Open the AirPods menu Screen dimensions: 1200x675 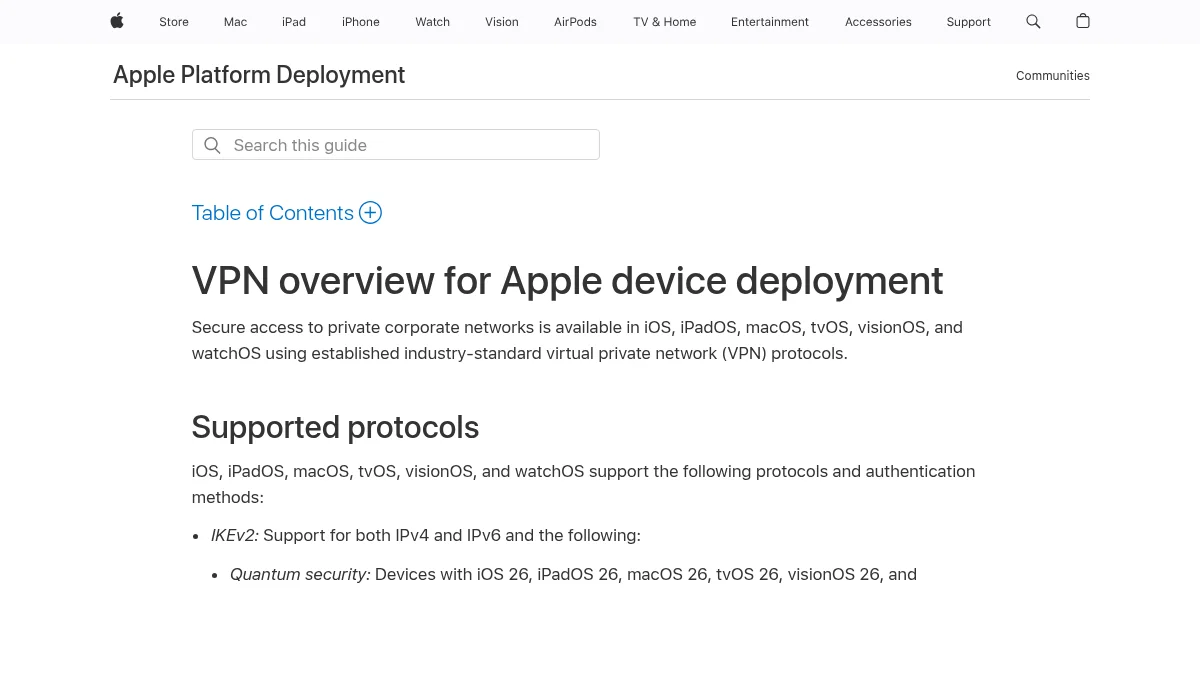pos(575,22)
